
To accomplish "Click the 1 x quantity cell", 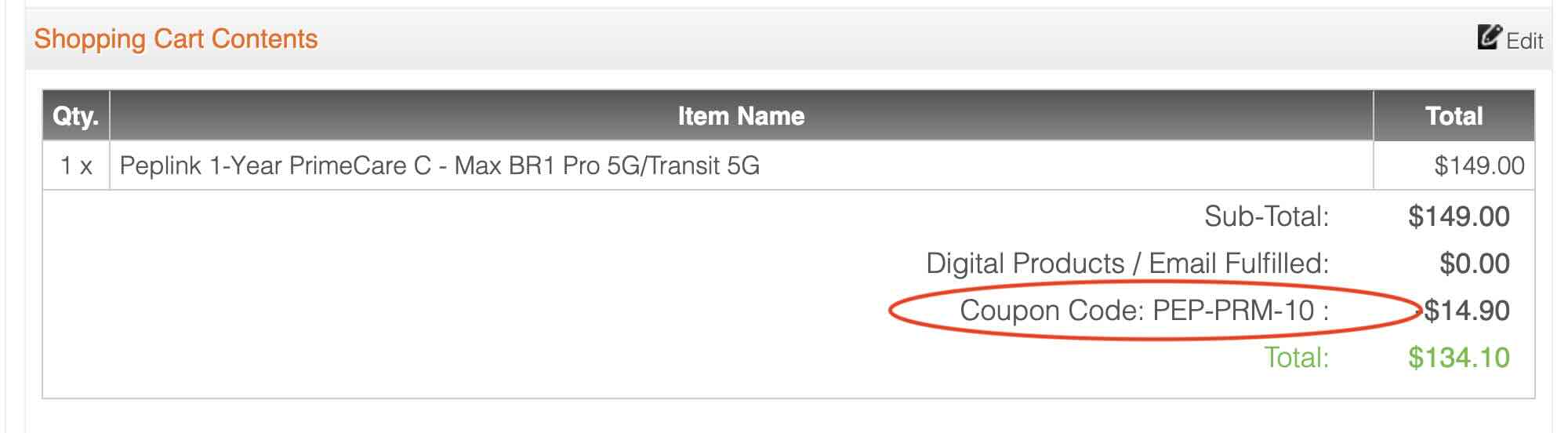I will click(76, 166).
